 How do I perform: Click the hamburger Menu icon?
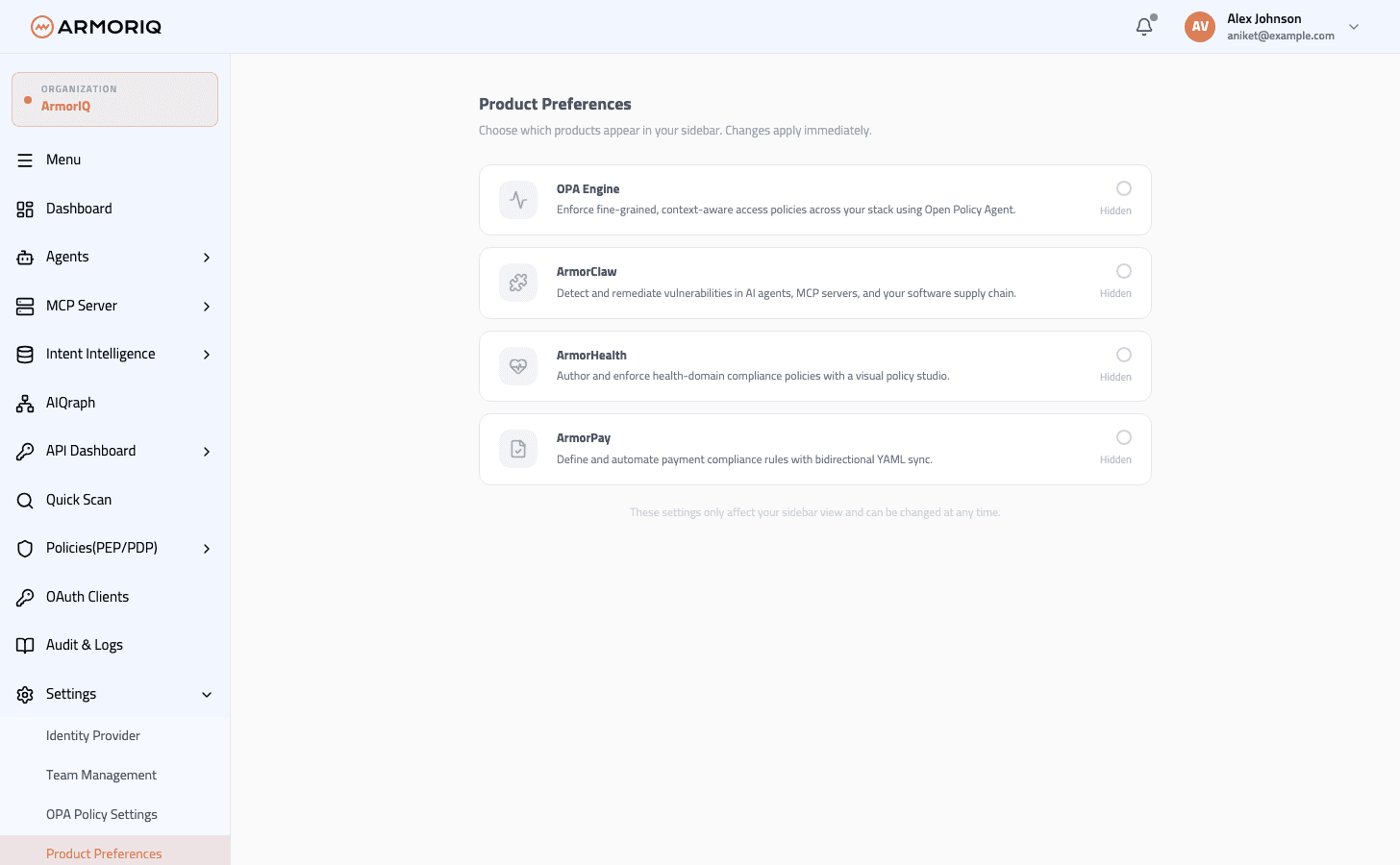25,161
